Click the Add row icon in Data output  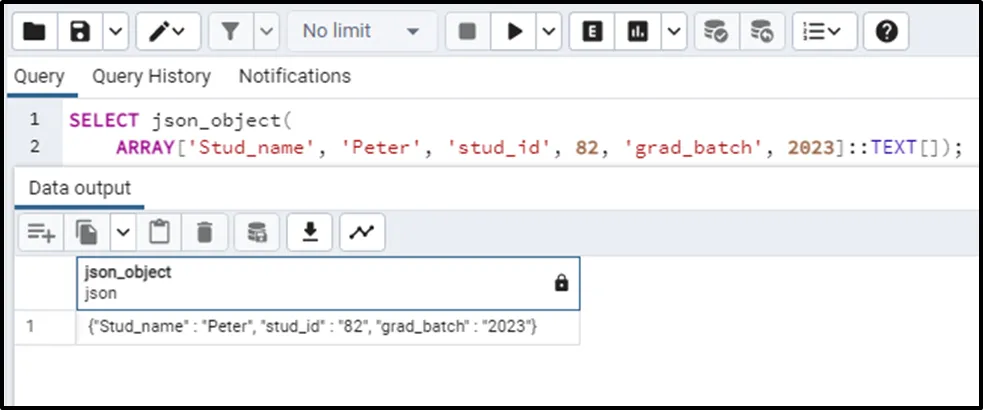point(41,233)
